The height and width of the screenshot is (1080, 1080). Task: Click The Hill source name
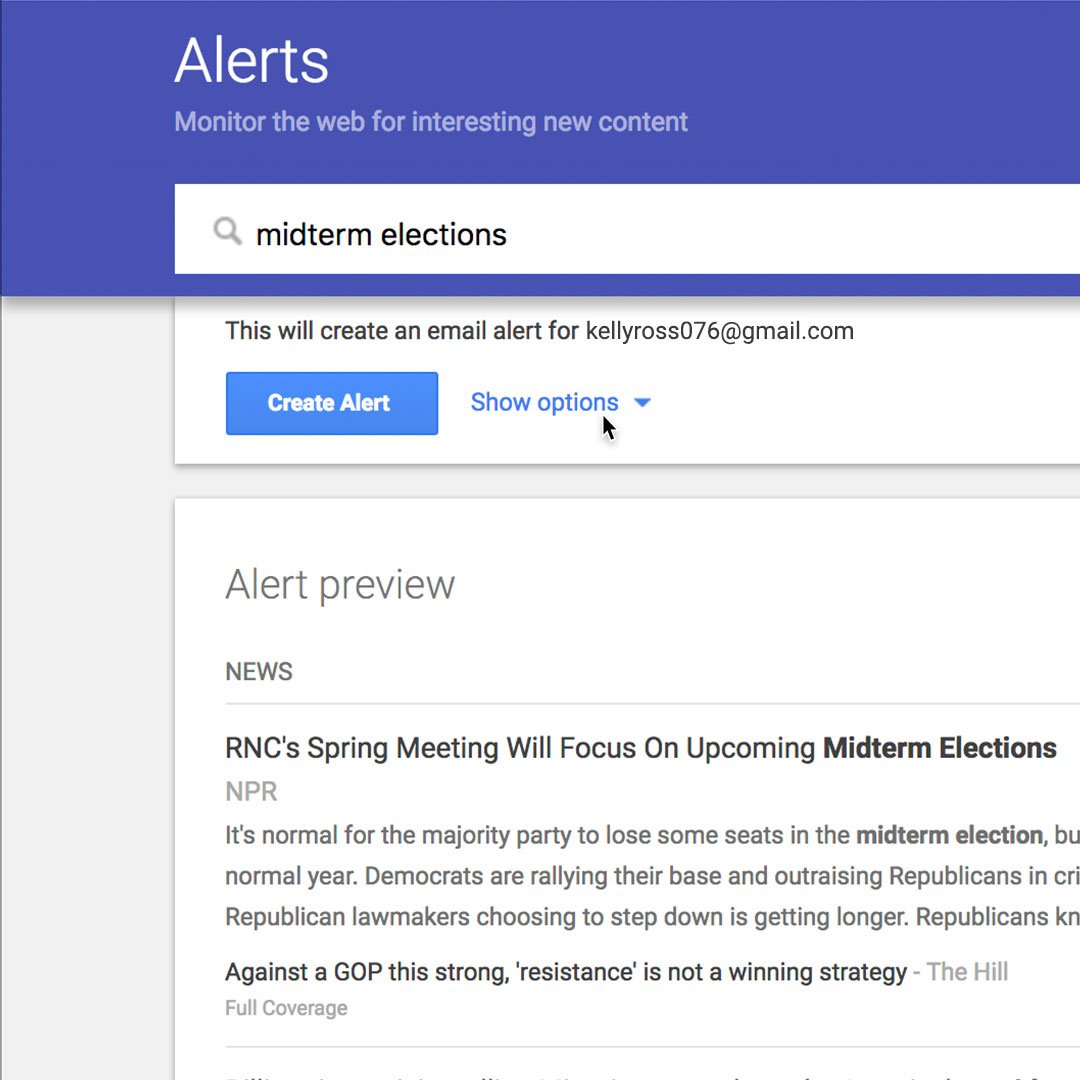[x=967, y=972]
